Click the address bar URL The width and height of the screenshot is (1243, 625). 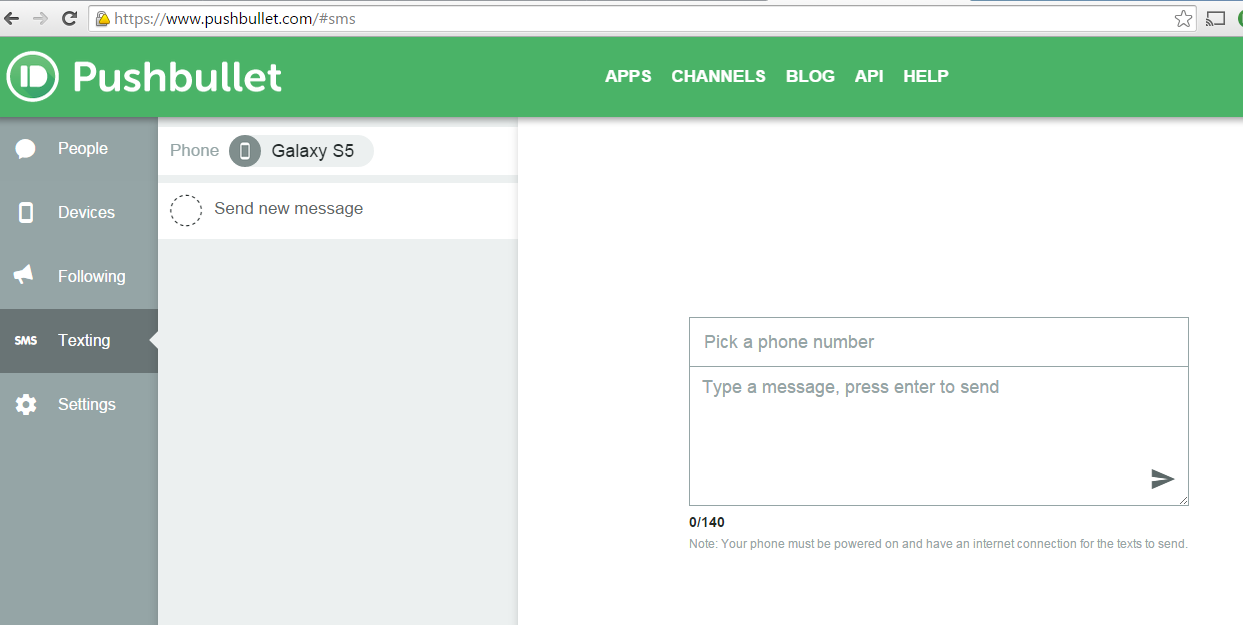tap(235, 19)
